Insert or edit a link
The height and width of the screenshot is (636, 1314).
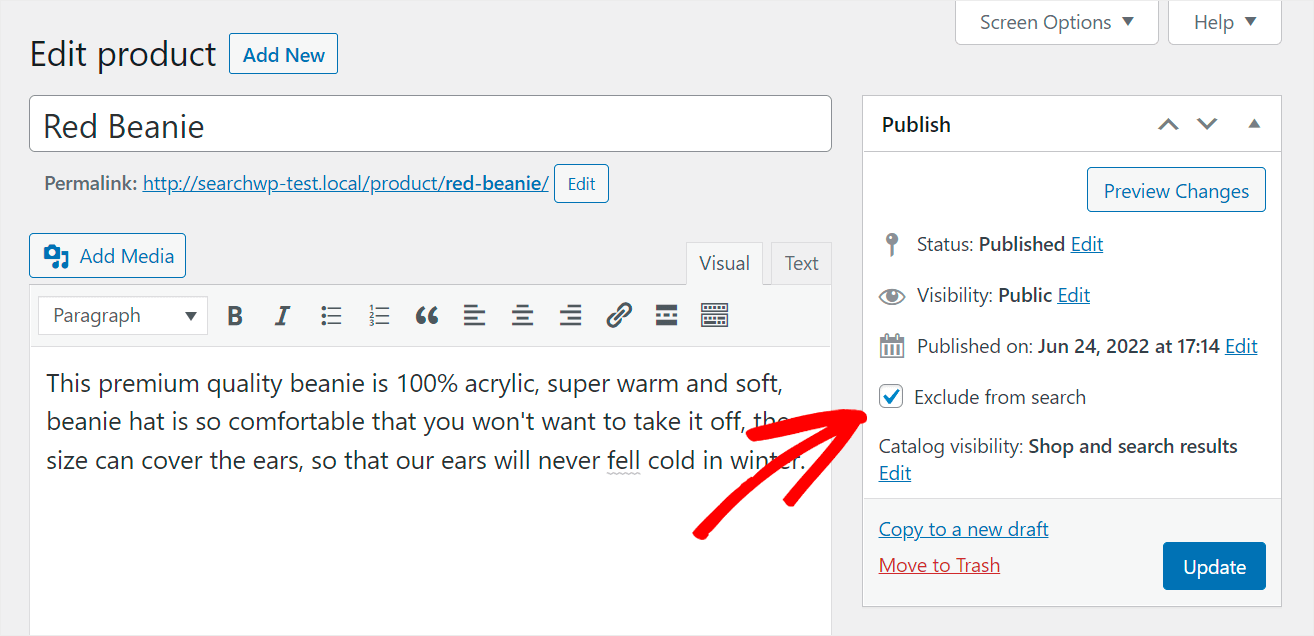click(x=619, y=316)
